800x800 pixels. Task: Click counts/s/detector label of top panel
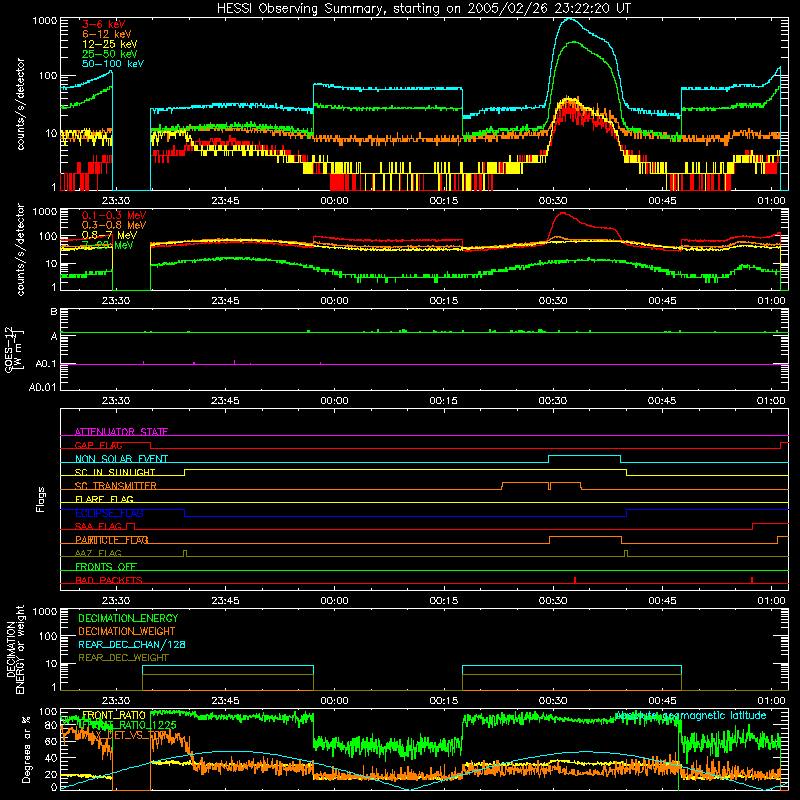coord(20,104)
